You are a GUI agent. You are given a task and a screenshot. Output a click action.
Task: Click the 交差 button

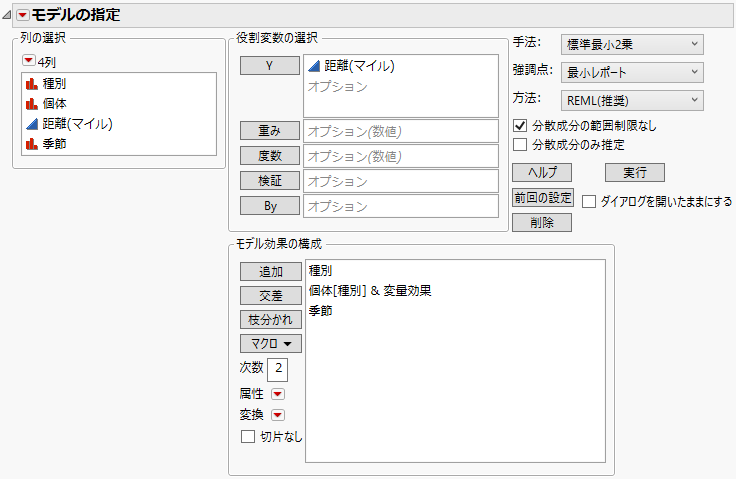pos(271,295)
